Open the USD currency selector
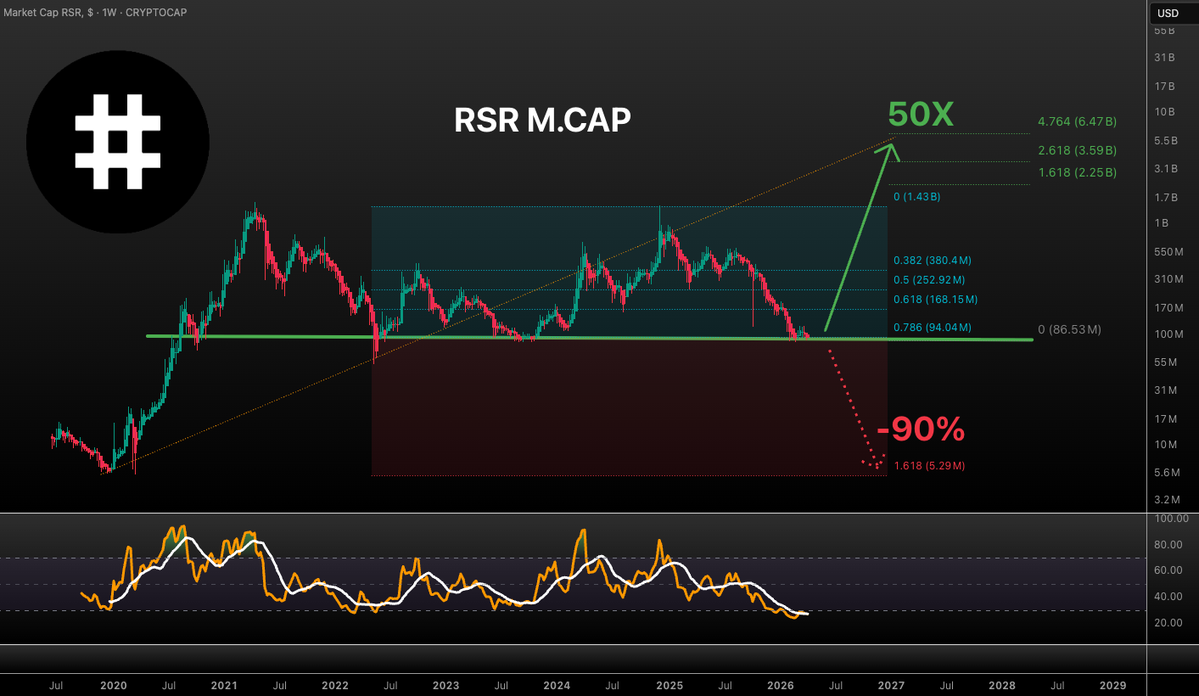 pos(1168,13)
